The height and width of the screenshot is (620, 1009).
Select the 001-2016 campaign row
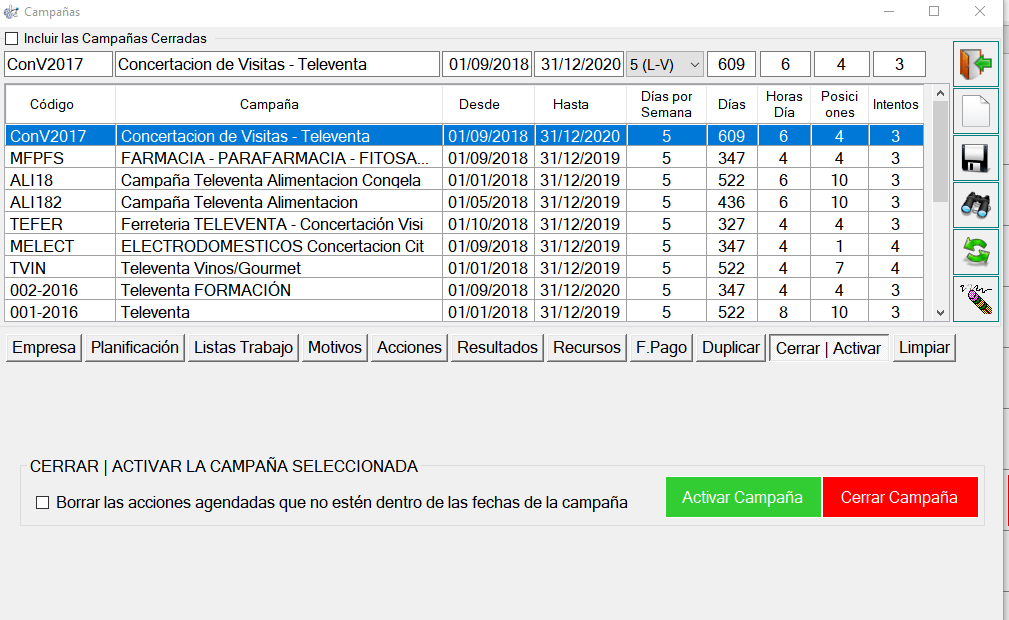tap(465, 312)
